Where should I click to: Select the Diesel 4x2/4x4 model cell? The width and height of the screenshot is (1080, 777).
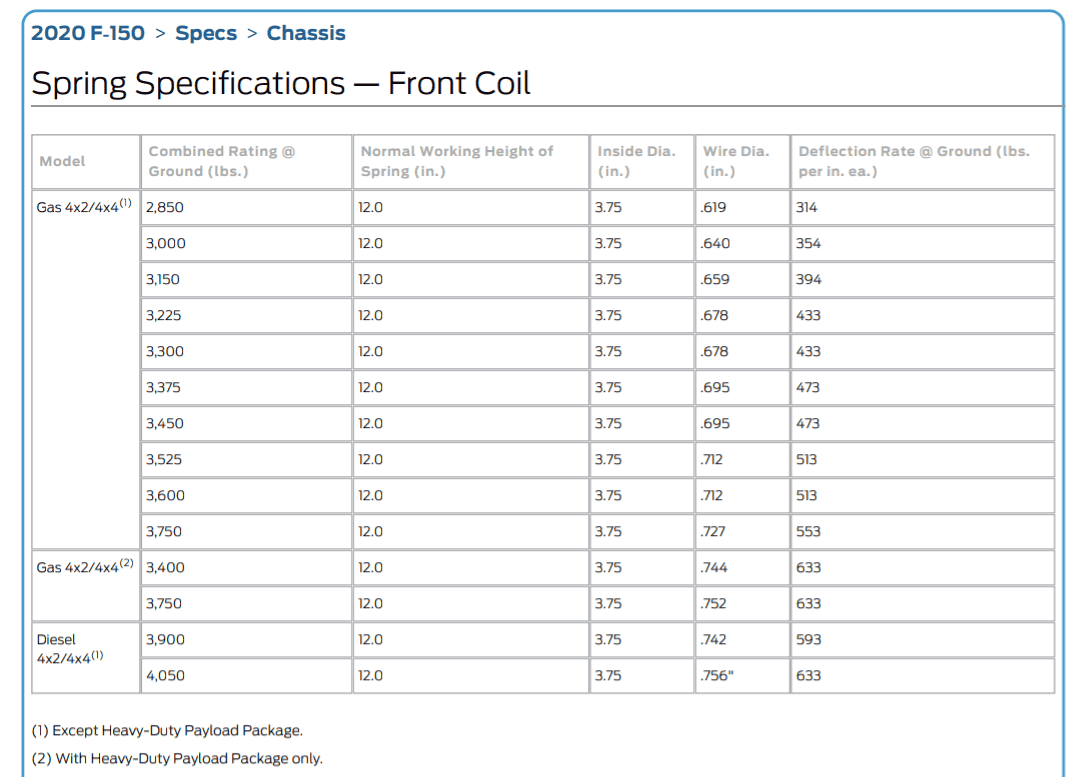86,658
